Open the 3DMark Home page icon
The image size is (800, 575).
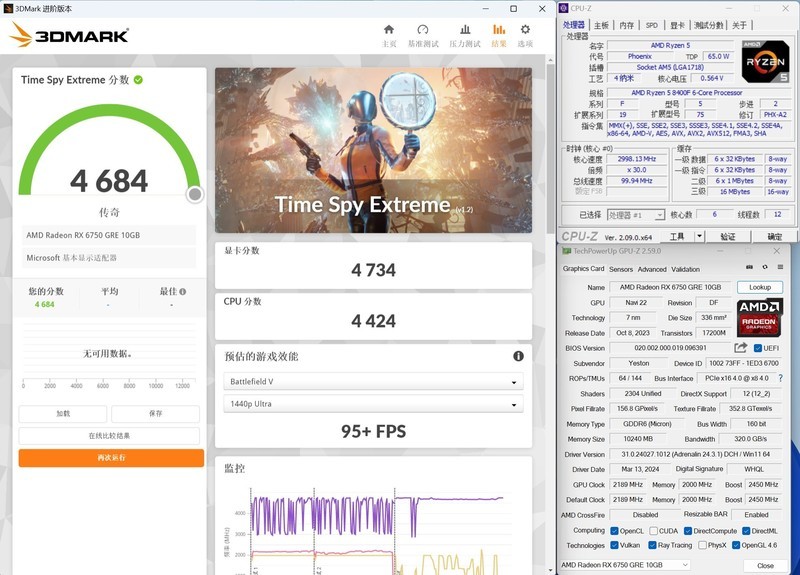coord(389,30)
